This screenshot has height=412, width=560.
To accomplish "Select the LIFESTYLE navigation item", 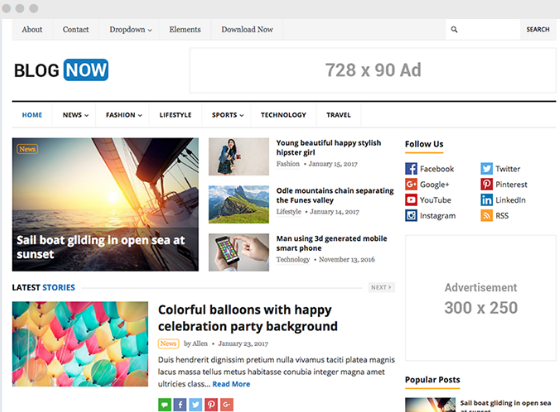I will [x=175, y=115].
